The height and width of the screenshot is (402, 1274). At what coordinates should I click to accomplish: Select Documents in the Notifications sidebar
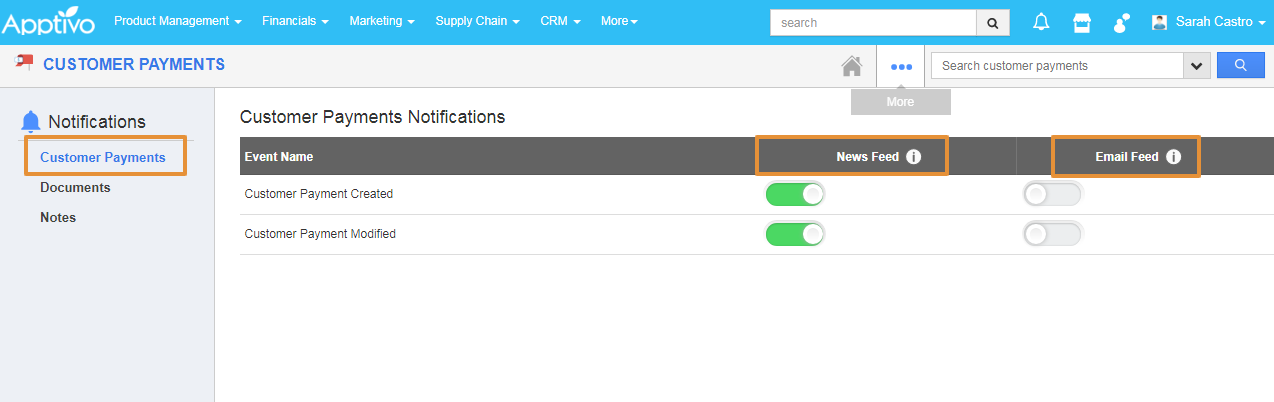(75, 187)
